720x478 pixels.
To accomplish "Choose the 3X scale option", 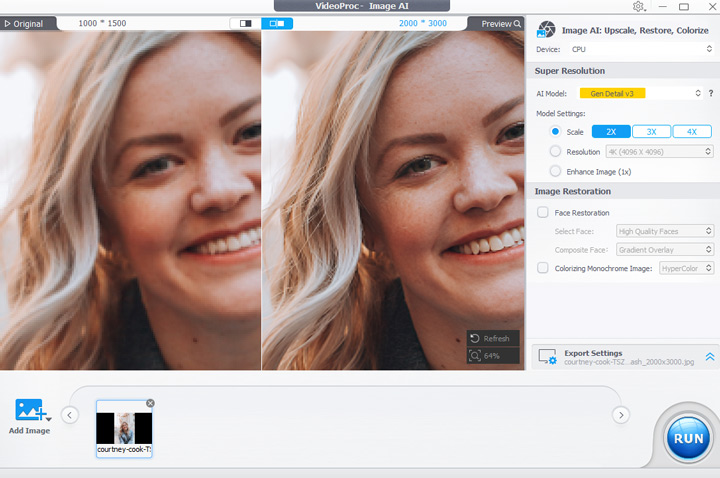I will point(651,131).
